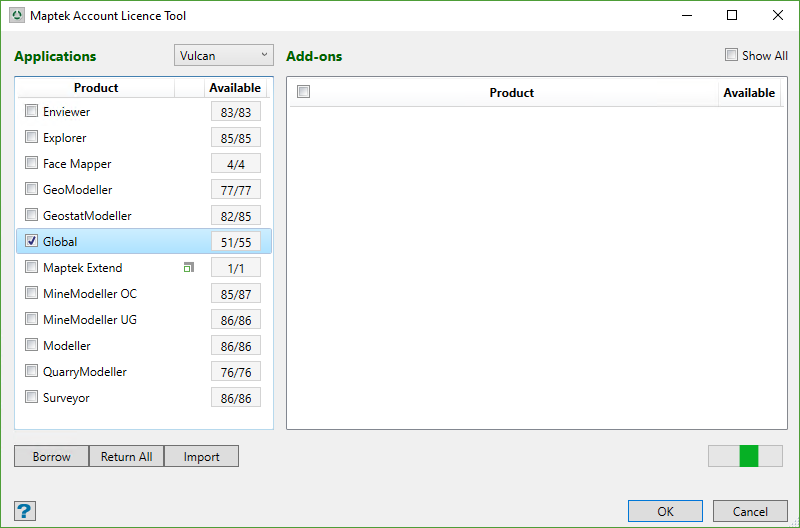Select the MineModeller UG product name
The image size is (800, 528).
tap(90, 320)
